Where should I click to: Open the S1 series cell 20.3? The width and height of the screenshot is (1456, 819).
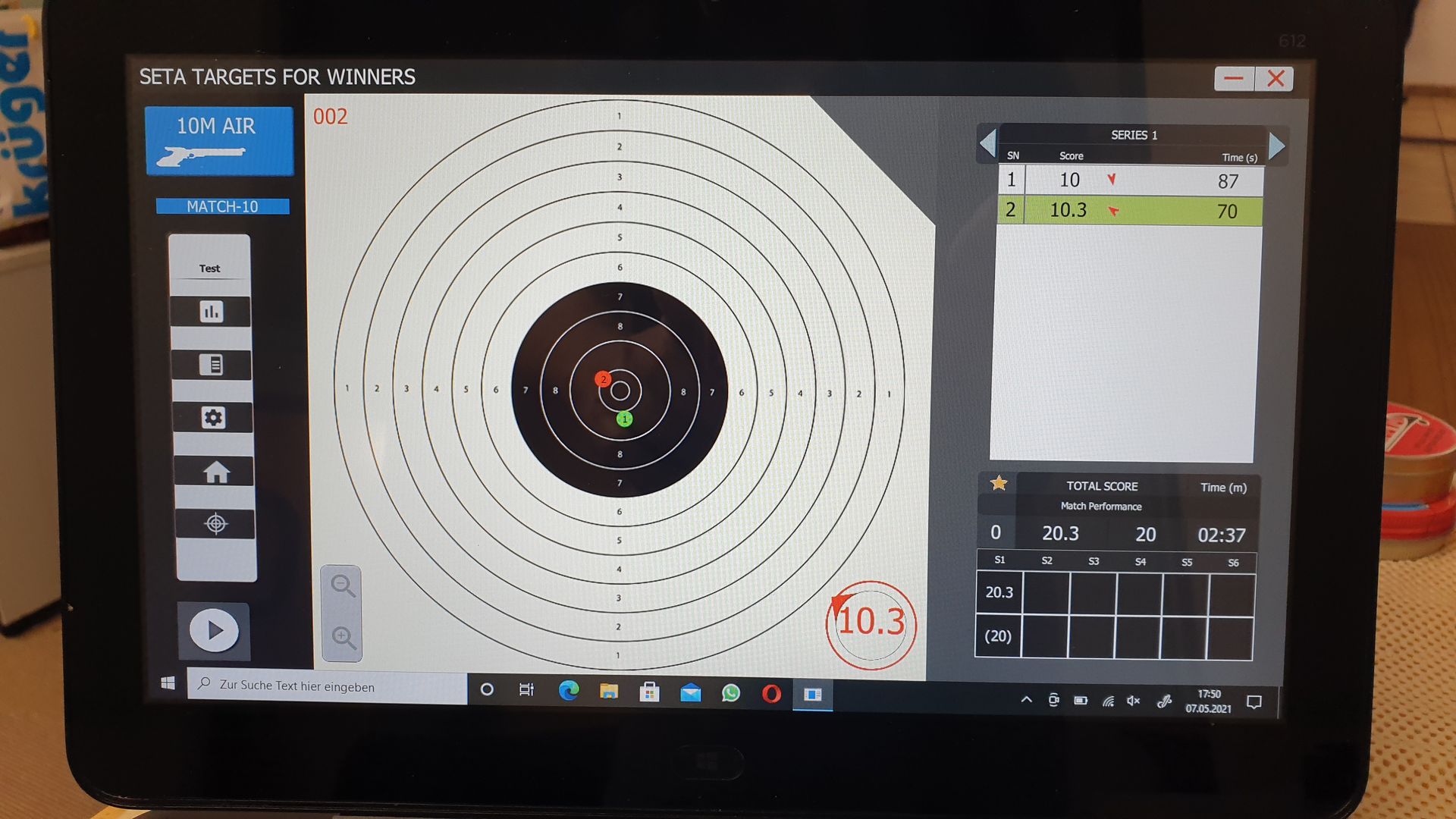point(999,592)
